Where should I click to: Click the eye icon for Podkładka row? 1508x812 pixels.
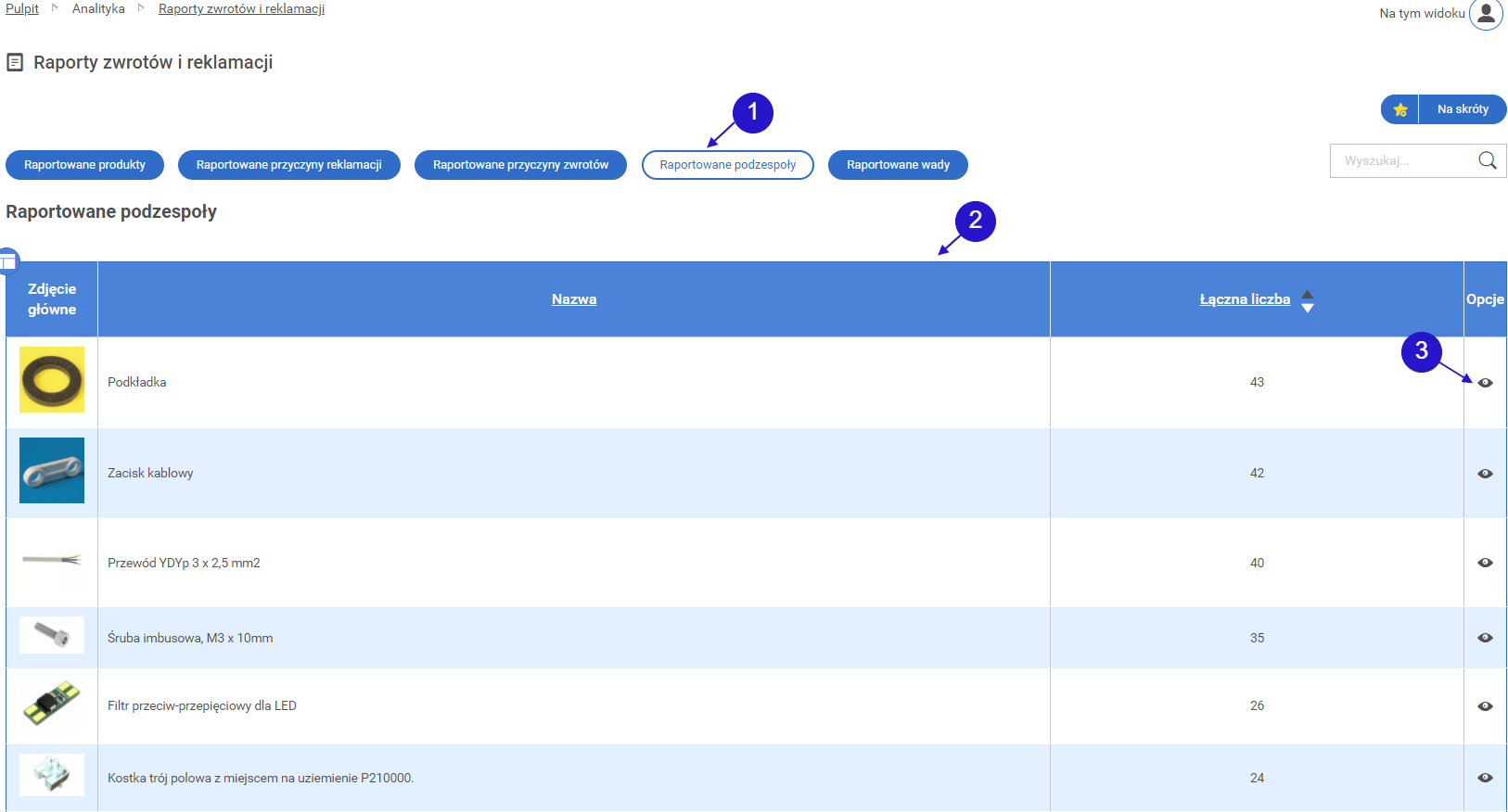coord(1485,383)
